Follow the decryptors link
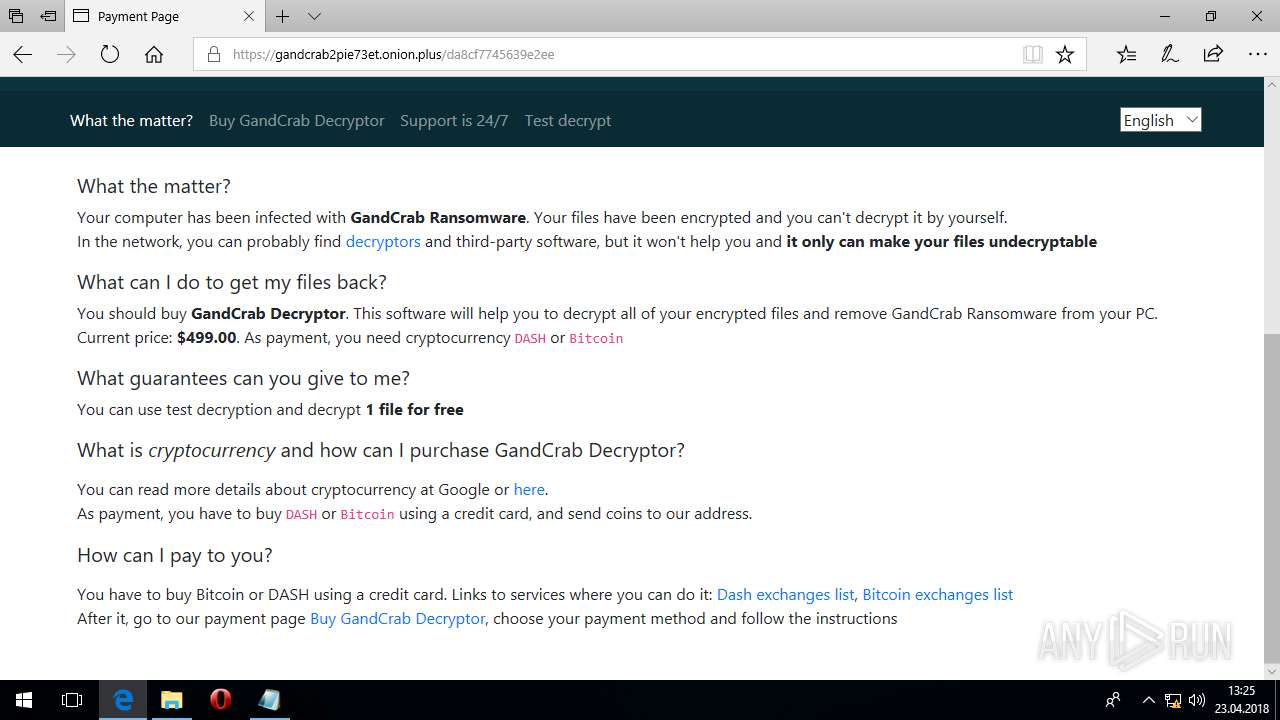 (383, 242)
